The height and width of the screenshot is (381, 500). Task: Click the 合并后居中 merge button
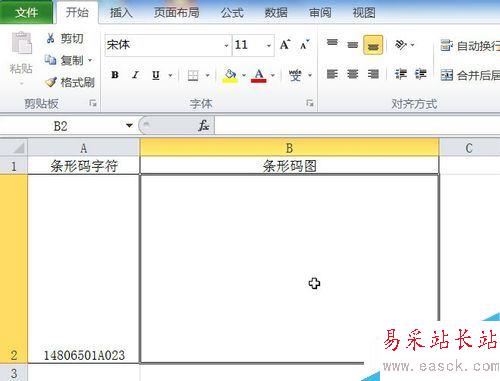pos(470,75)
